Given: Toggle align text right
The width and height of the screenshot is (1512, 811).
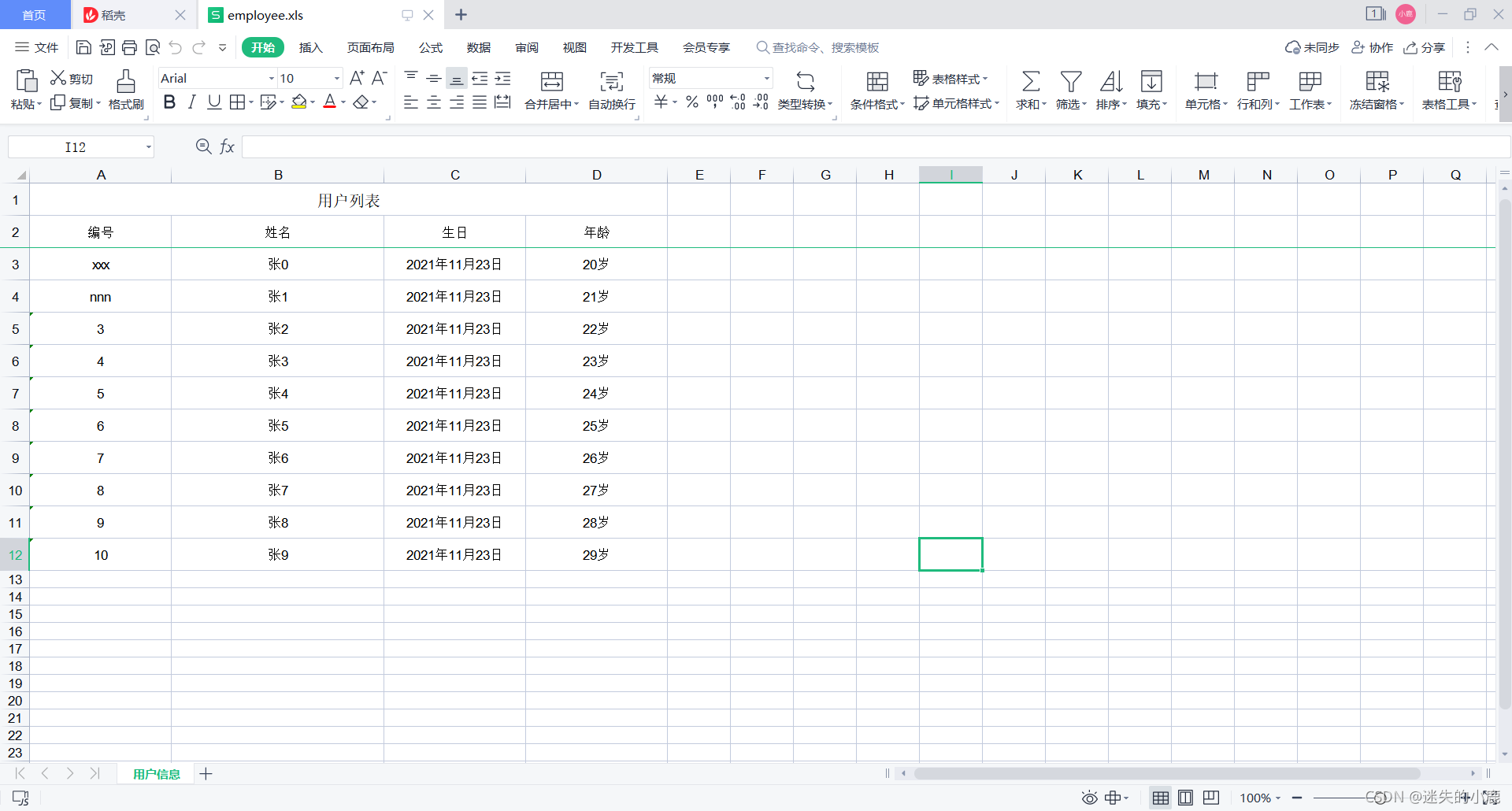Looking at the screenshot, I should [457, 102].
